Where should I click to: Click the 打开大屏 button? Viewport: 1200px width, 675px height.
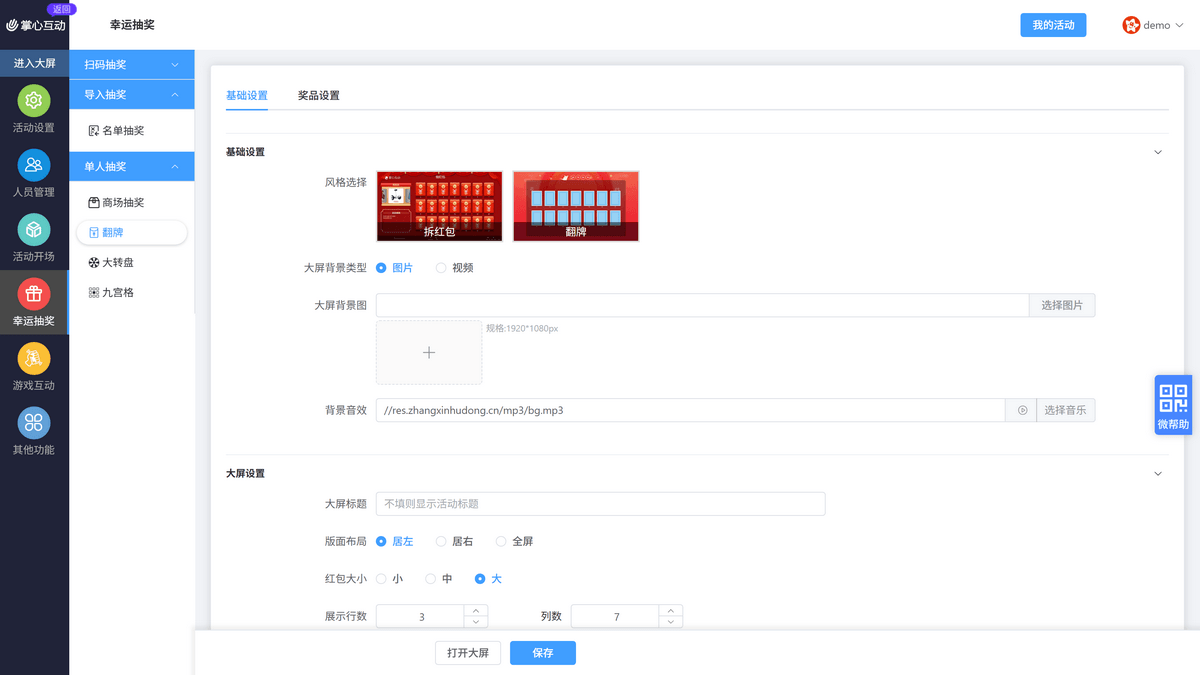pos(468,653)
